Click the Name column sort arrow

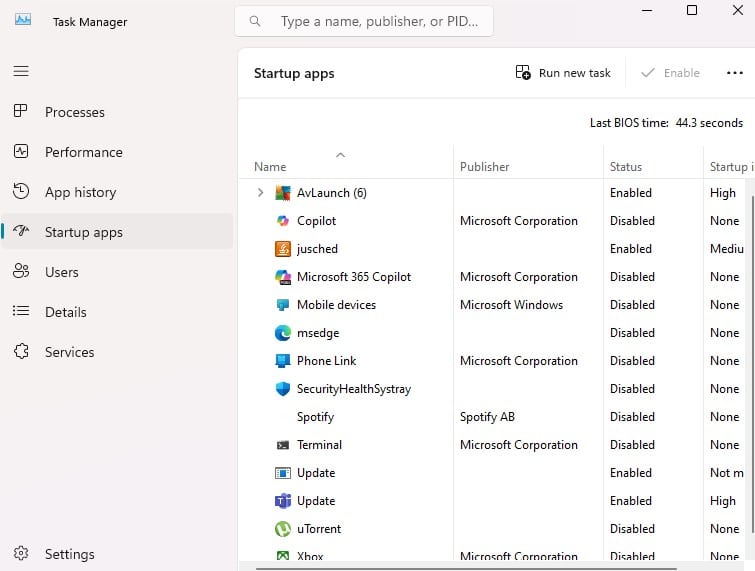coord(340,155)
